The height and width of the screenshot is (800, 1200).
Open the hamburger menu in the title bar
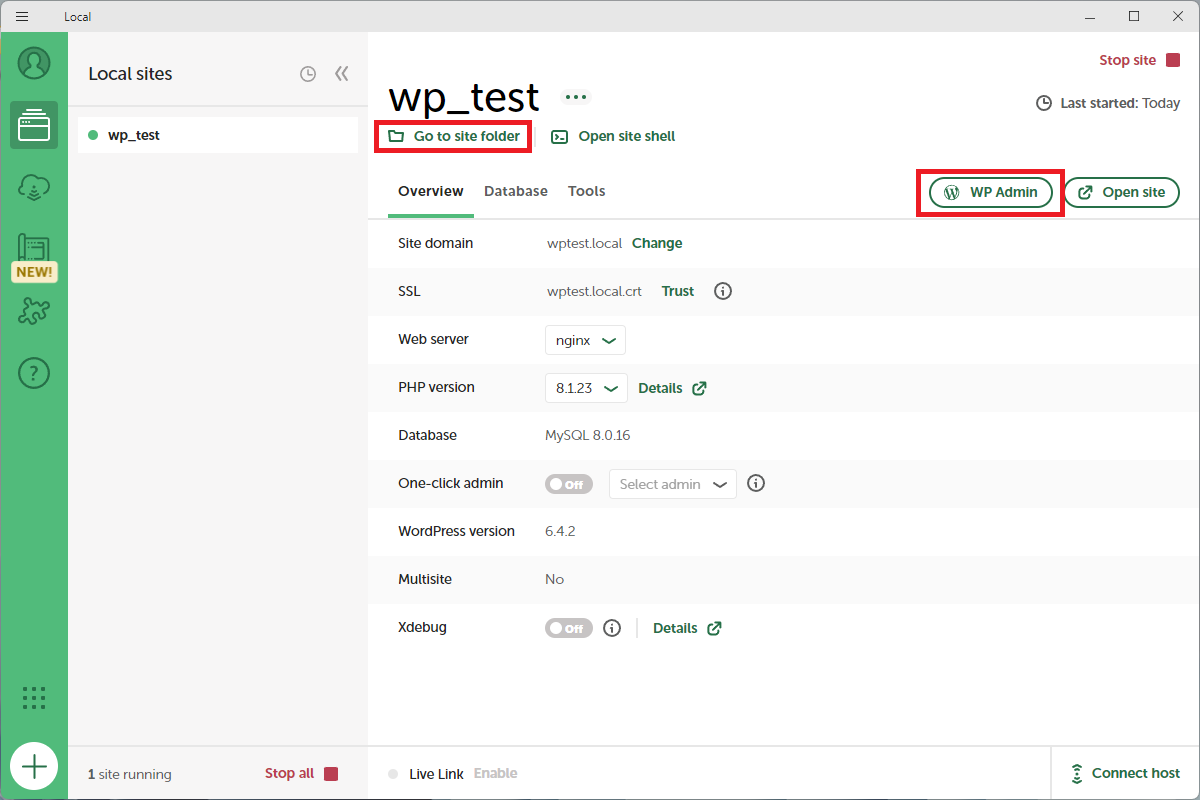[22, 16]
